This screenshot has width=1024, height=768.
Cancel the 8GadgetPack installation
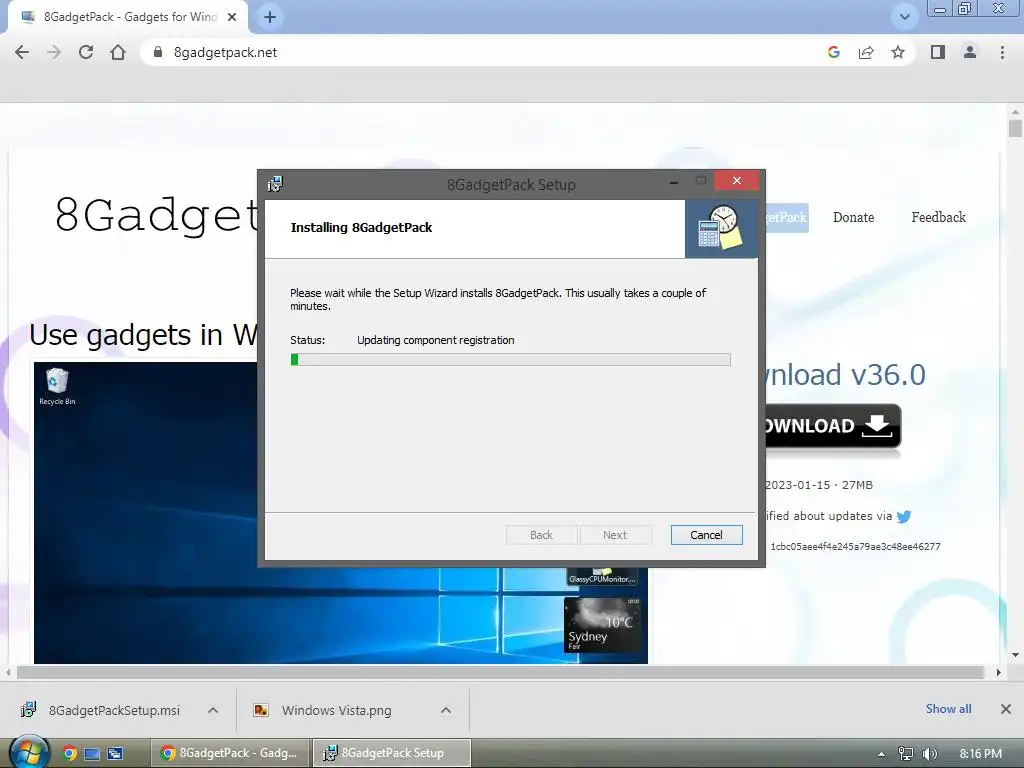[x=707, y=535]
